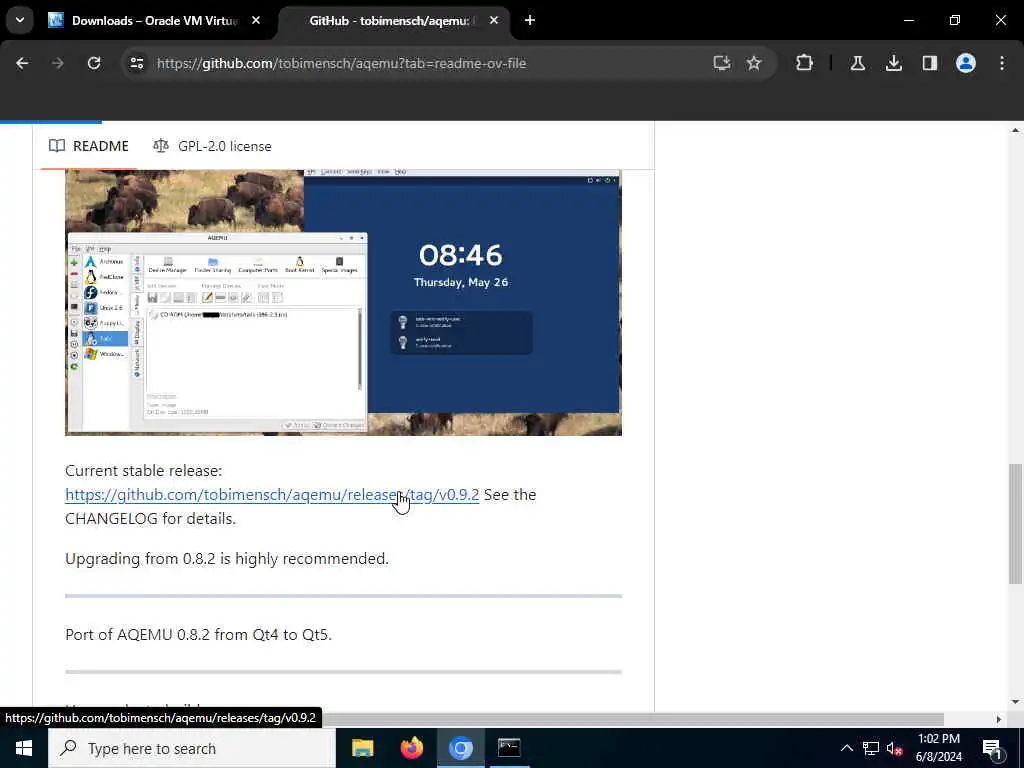Open the network icon in system tray
This screenshot has width=1024, height=768.
pos(871,748)
